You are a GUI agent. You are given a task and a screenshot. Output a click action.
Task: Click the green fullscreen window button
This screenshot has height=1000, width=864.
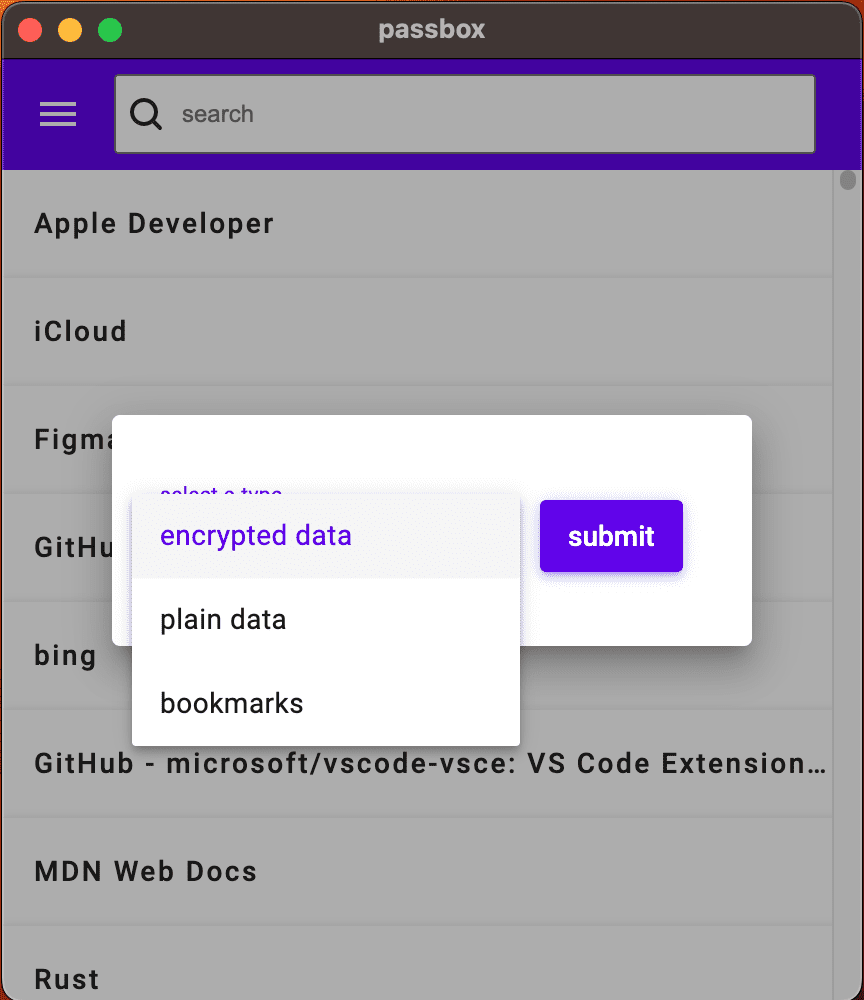click(x=110, y=30)
